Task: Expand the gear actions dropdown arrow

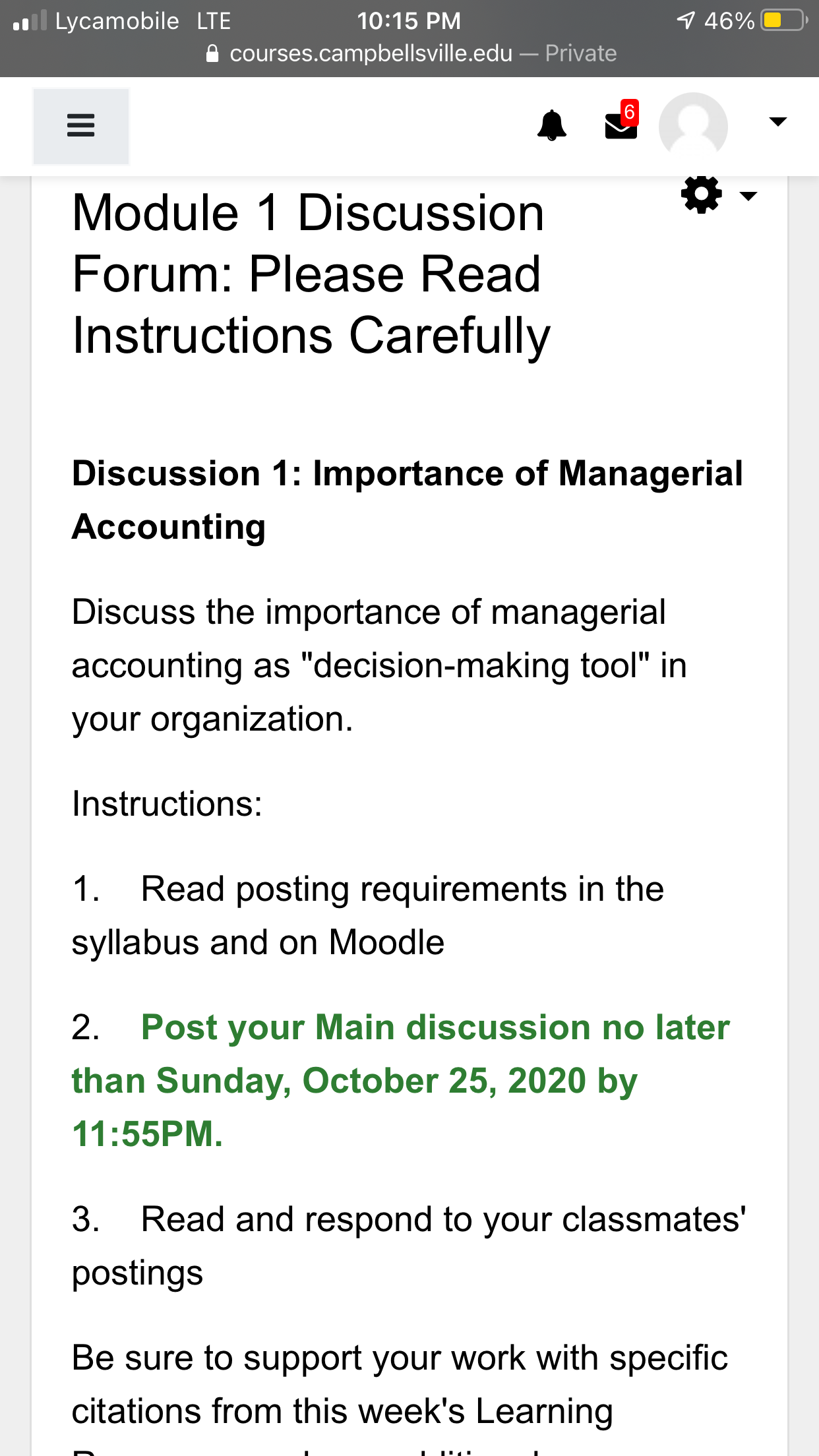Action: pos(748,196)
